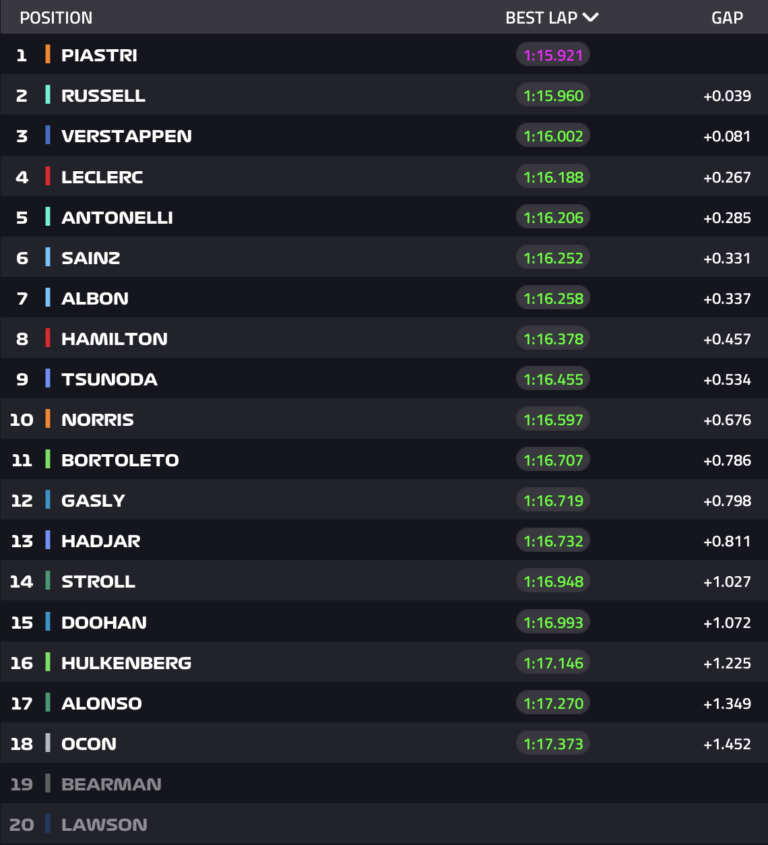Image resolution: width=768 pixels, height=845 pixels.
Task: Click Verstappen's blue team color marker
Action: click(x=47, y=136)
